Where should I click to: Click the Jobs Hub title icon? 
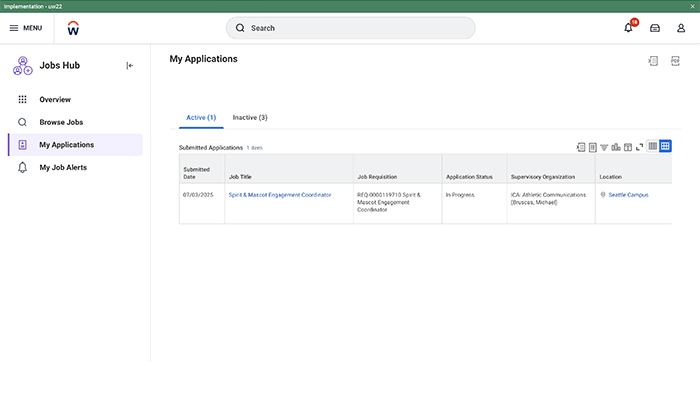coord(23,66)
